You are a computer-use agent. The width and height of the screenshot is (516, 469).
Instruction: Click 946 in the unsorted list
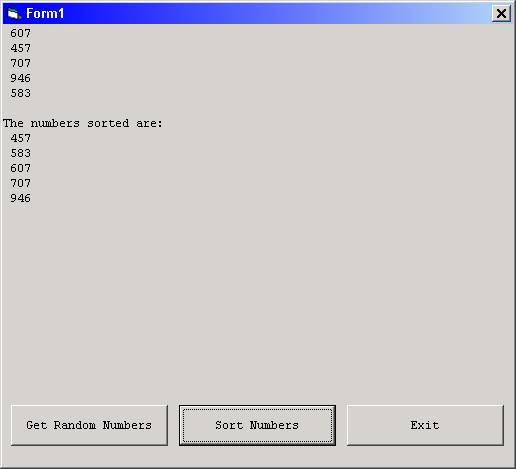tap(20, 78)
